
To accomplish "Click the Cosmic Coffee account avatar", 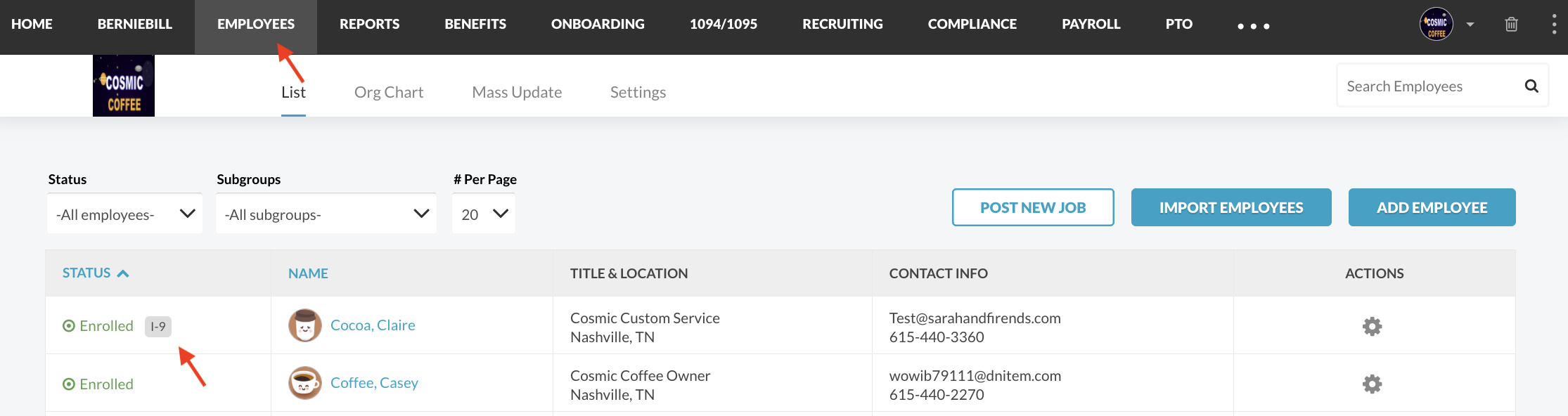I will pyautogui.click(x=1436, y=25).
